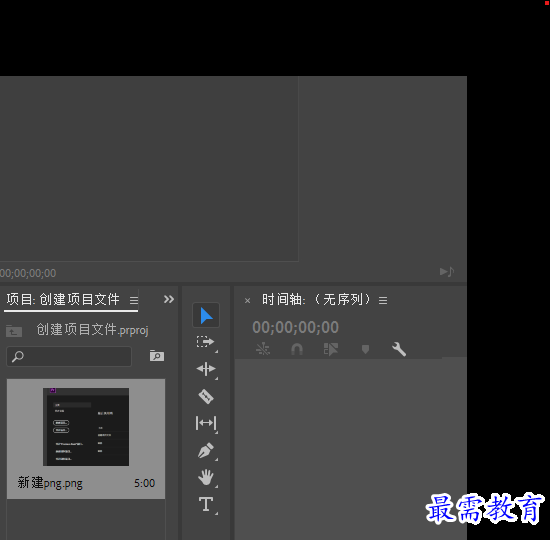Select the Track Select Forward tool

(x=206, y=342)
